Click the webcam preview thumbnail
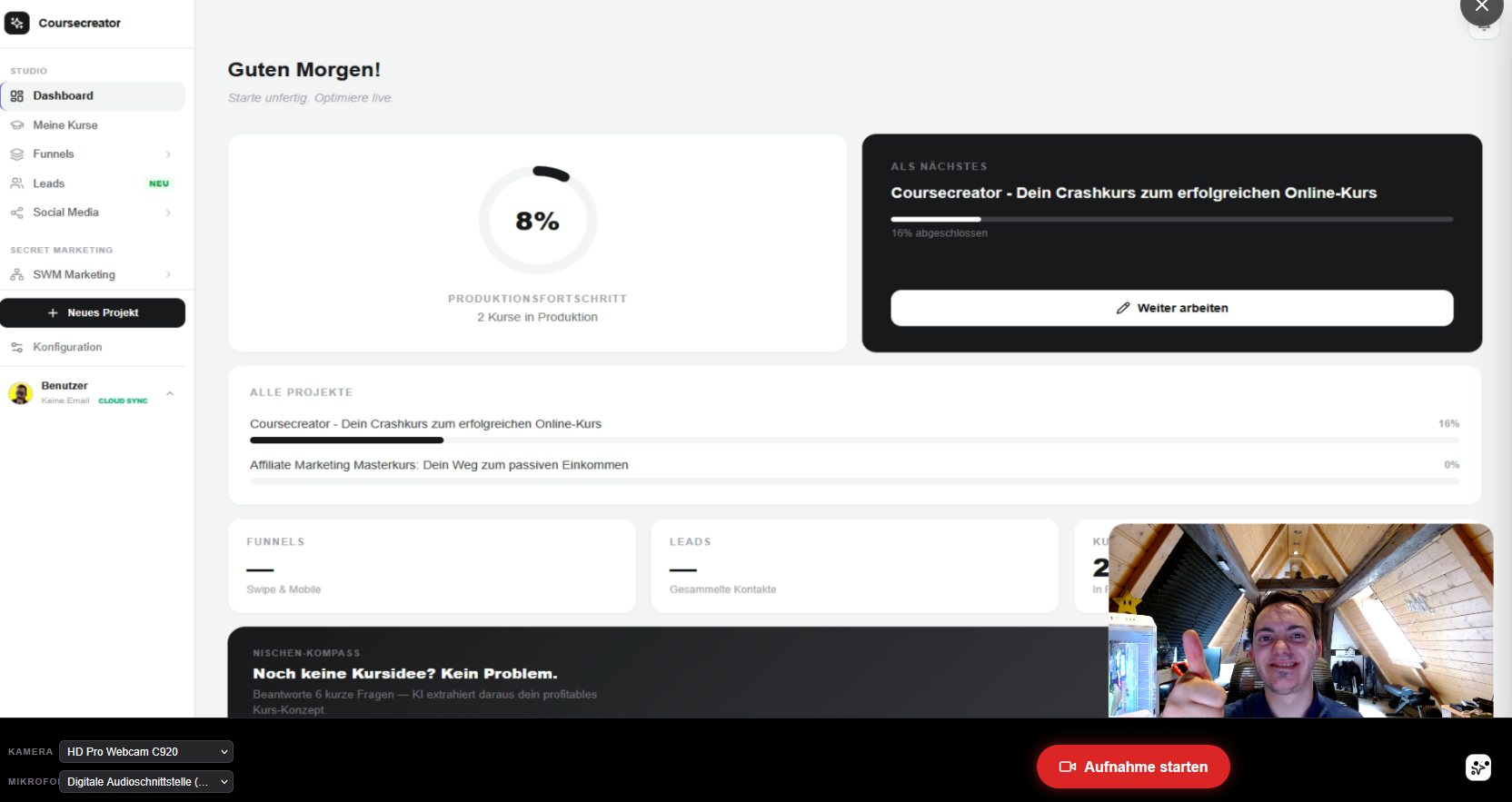This screenshot has height=802, width=1512. click(1300, 620)
